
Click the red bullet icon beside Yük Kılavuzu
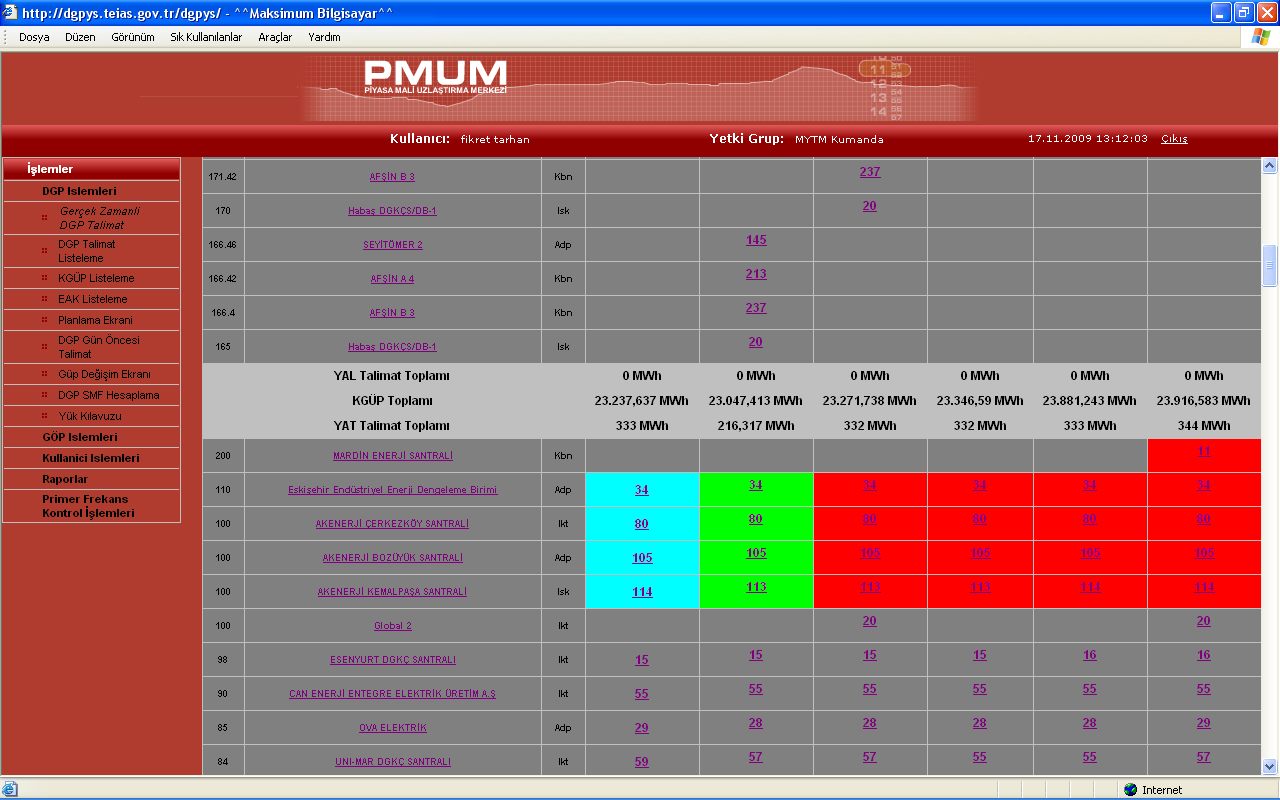(x=44, y=416)
